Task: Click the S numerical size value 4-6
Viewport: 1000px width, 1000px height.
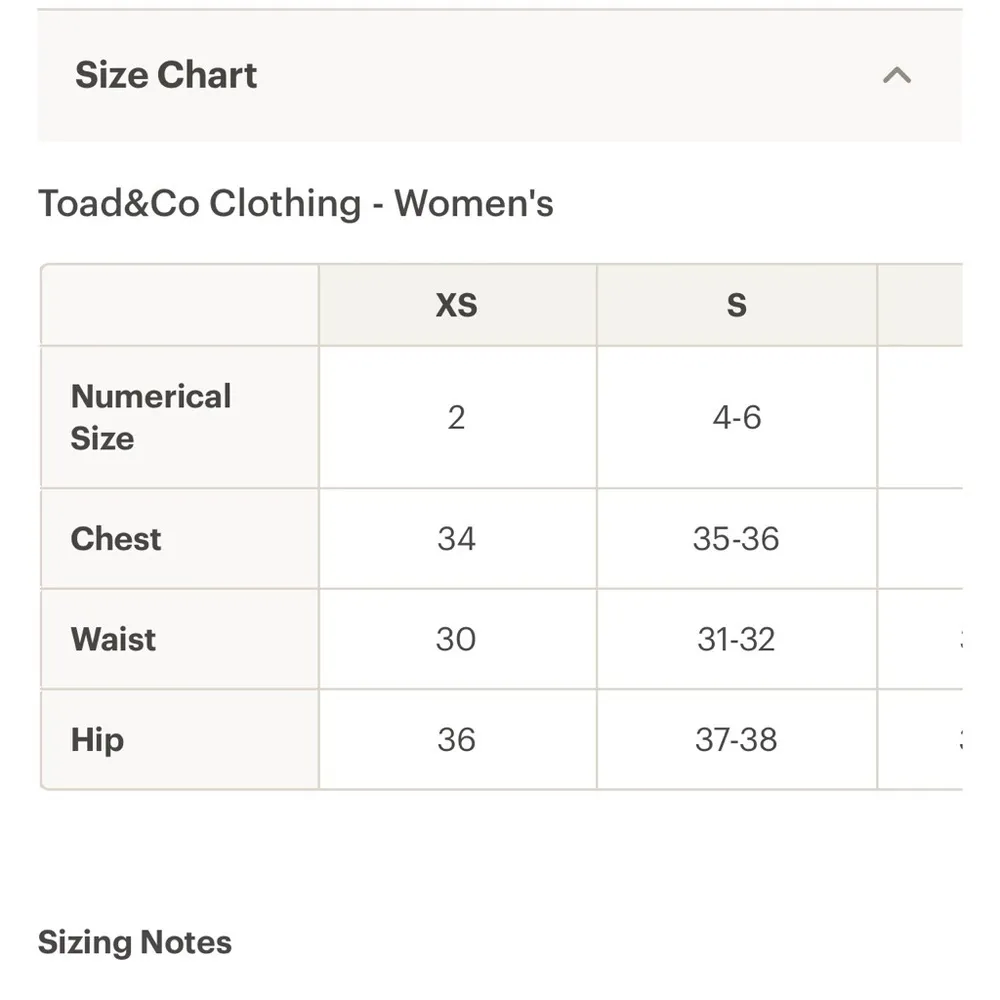Action: click(736, 417)
